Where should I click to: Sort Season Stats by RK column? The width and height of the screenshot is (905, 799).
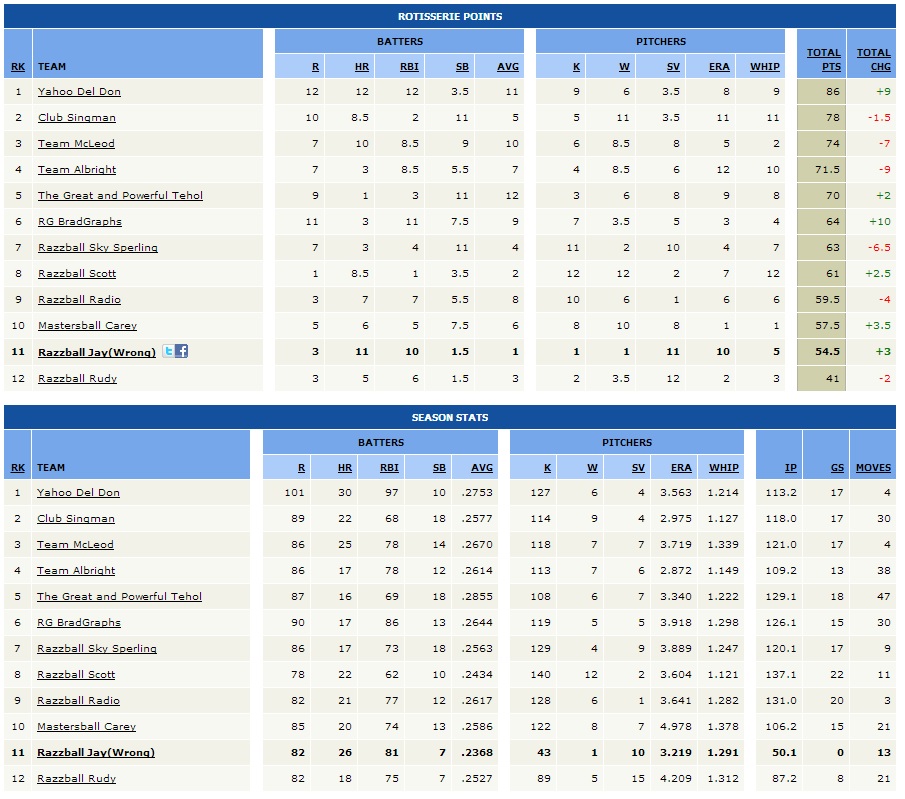pyautogui.click(x=18, y=468)
